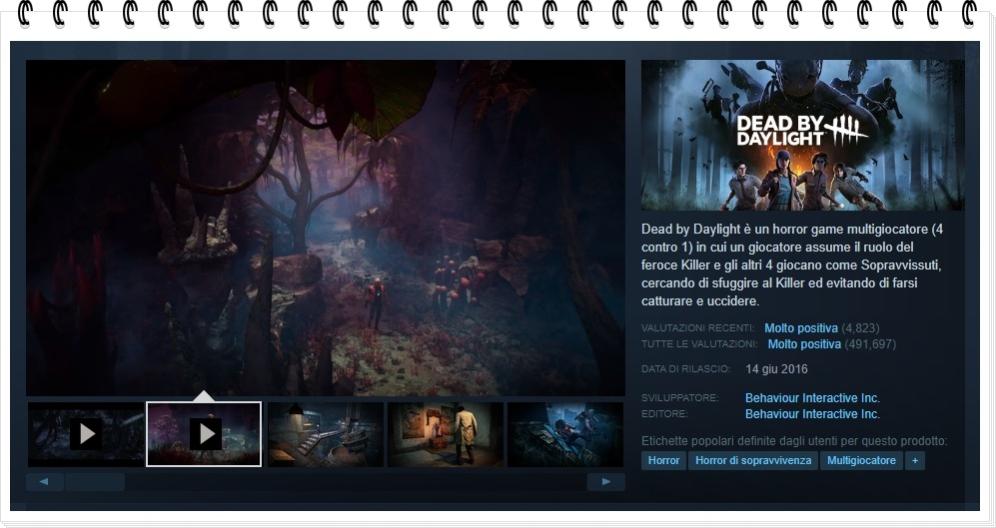Click the plus button to add tags
This screenshot has height=528, width=996.
click(x=914, y=461)
